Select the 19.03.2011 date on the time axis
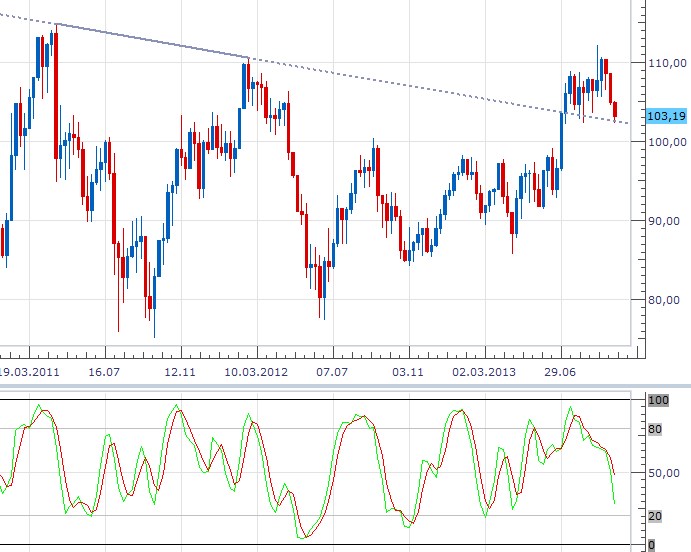The image size is (691, 552). (28, 371)
